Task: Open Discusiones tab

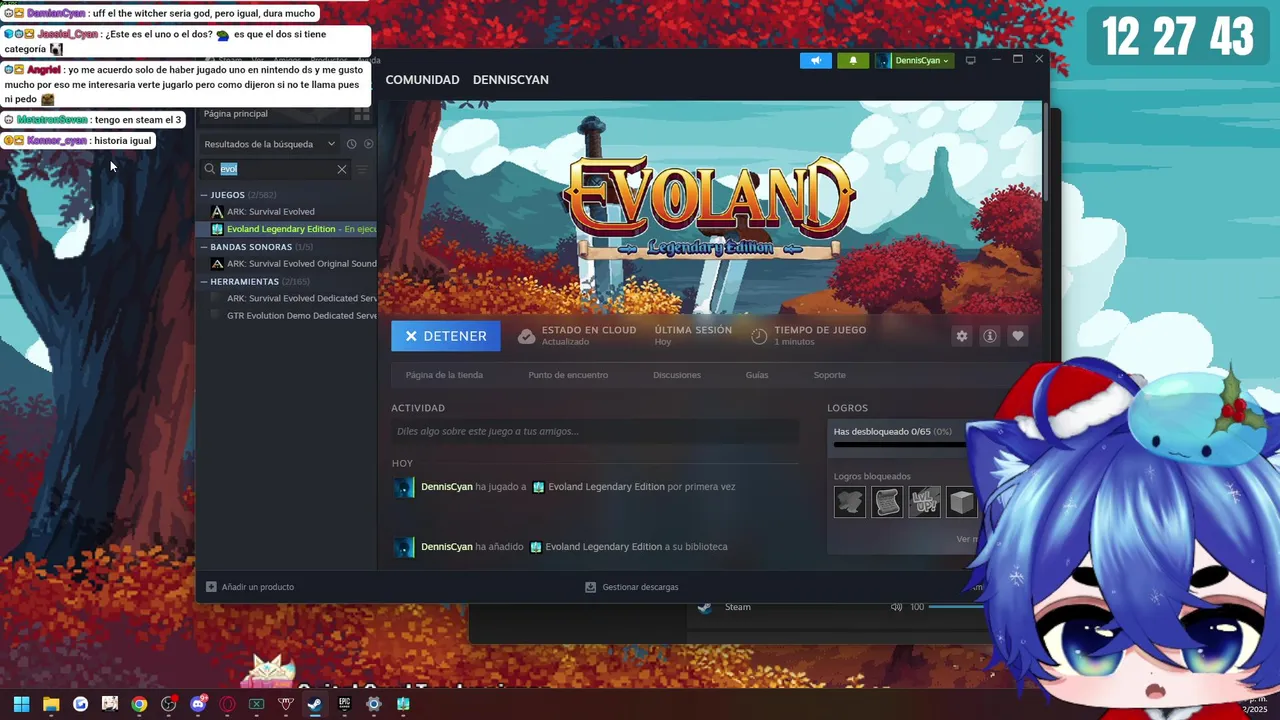Action: tap(677, 375)
